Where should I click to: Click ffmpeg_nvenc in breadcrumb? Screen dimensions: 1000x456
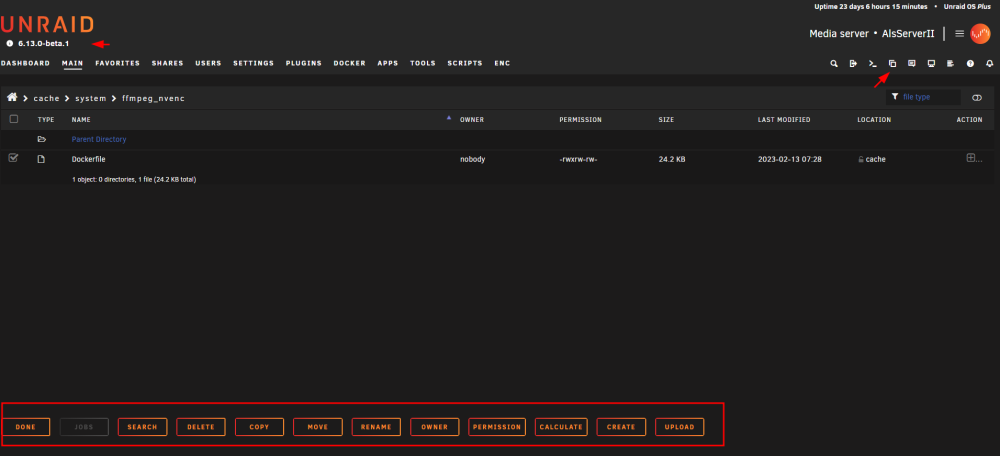point(154,98)
